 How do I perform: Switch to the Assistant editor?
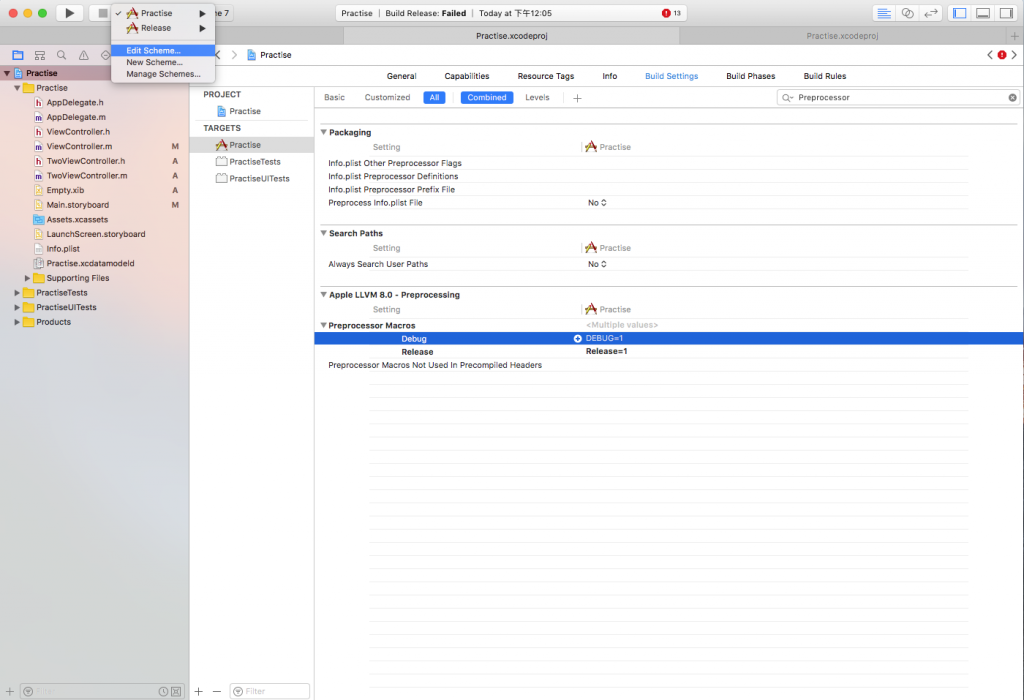907,13
